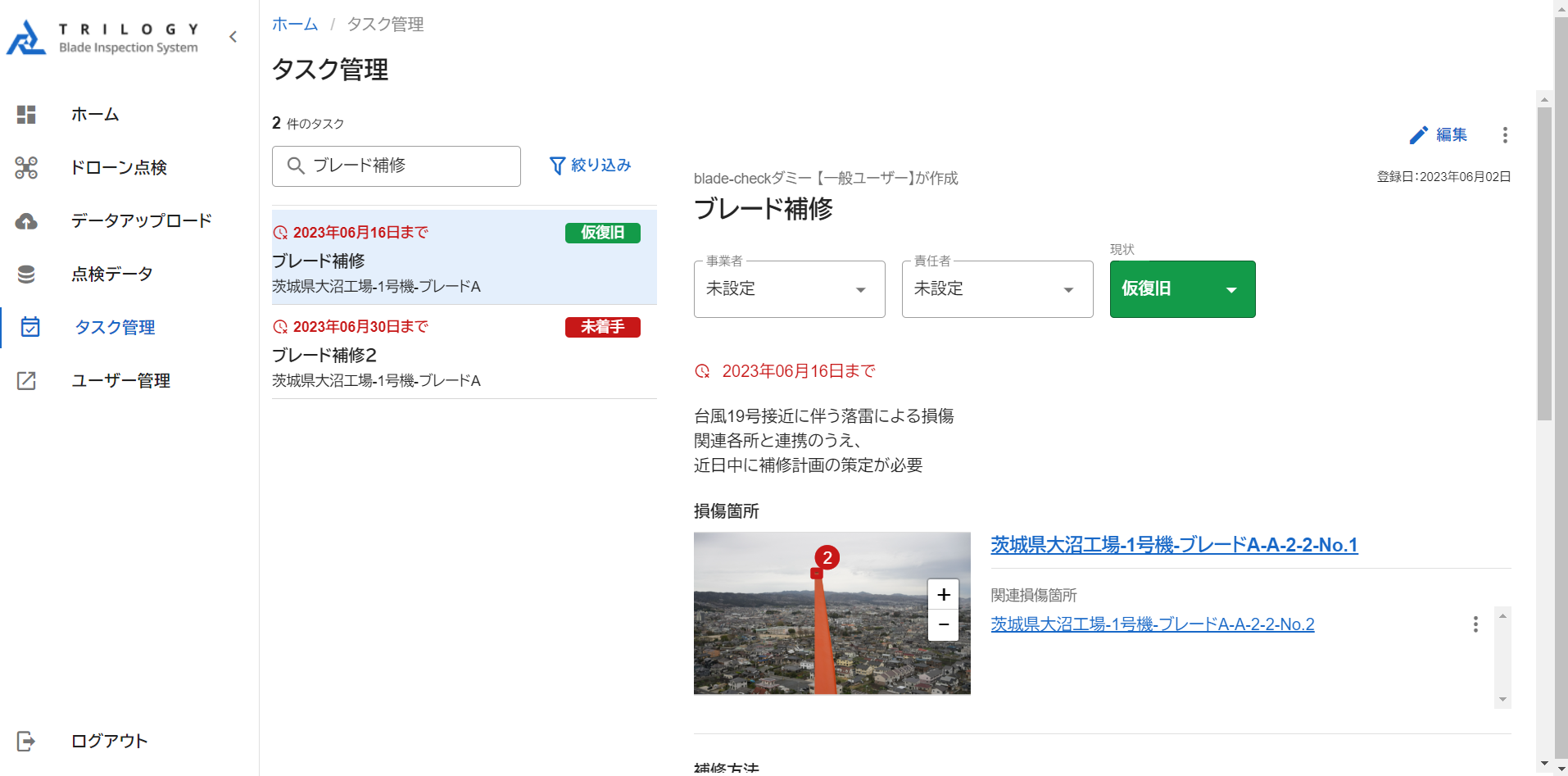Screen dimensions: 1568x776
Task: Select ログアウト in the sidebar
Action: (x=109, y=741)
